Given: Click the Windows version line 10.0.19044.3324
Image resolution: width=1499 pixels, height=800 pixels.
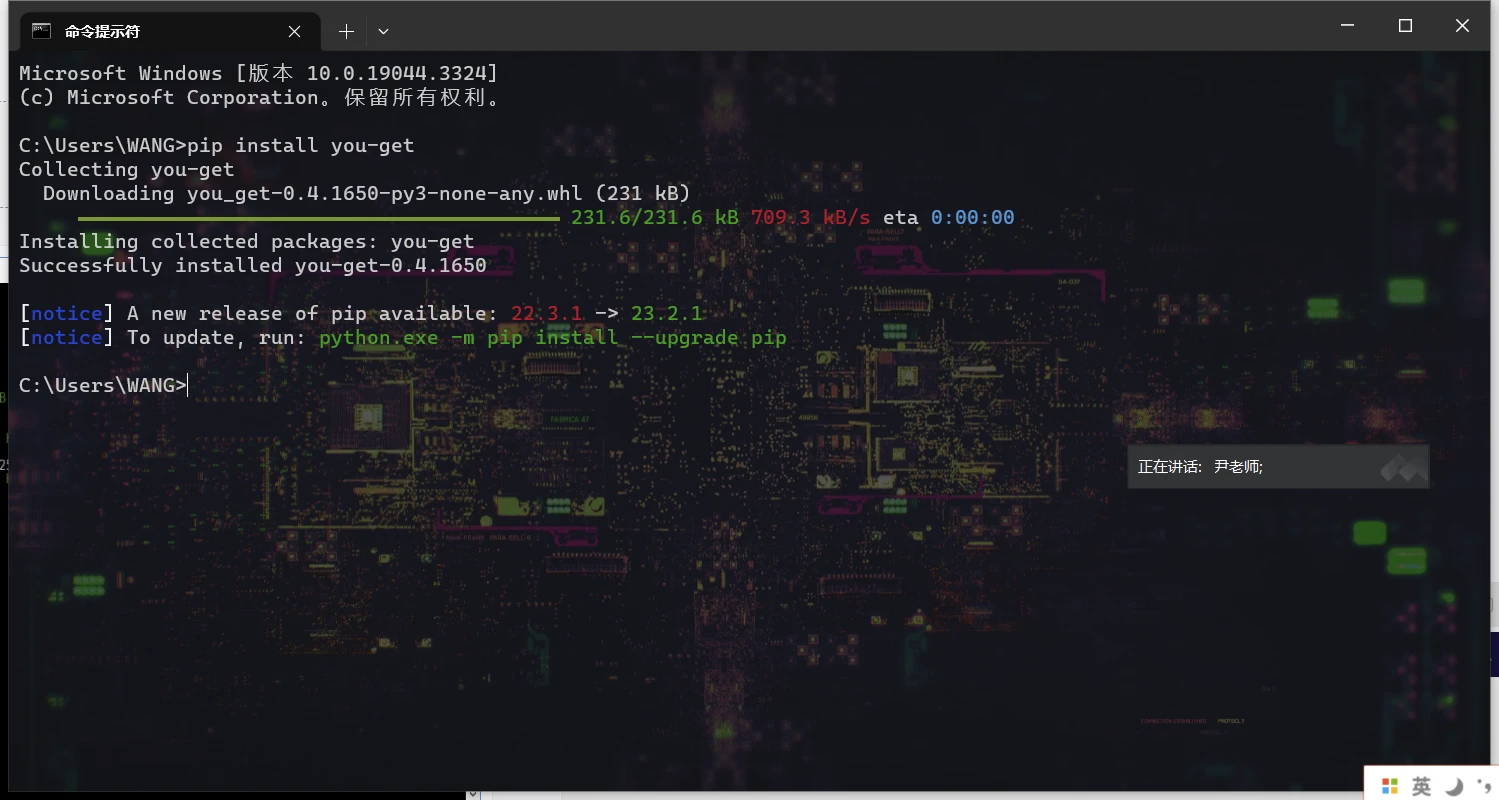Looking at the screenshot, I should click(x=258, y=73).
